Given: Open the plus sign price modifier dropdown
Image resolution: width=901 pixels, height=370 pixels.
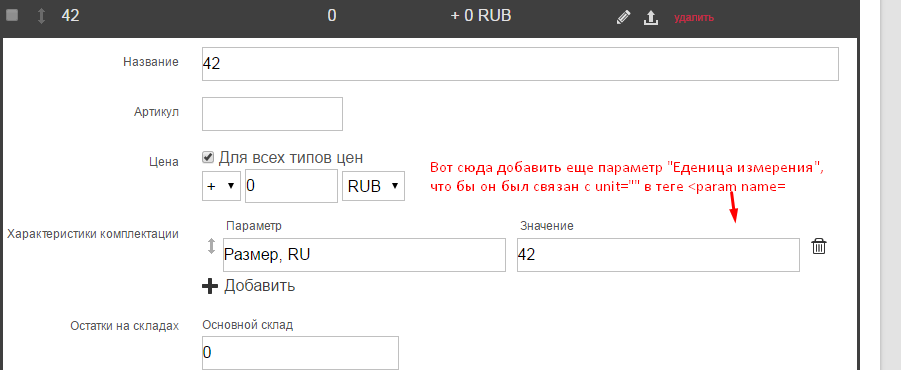Looking at the screenshot, I should [221, 186].
